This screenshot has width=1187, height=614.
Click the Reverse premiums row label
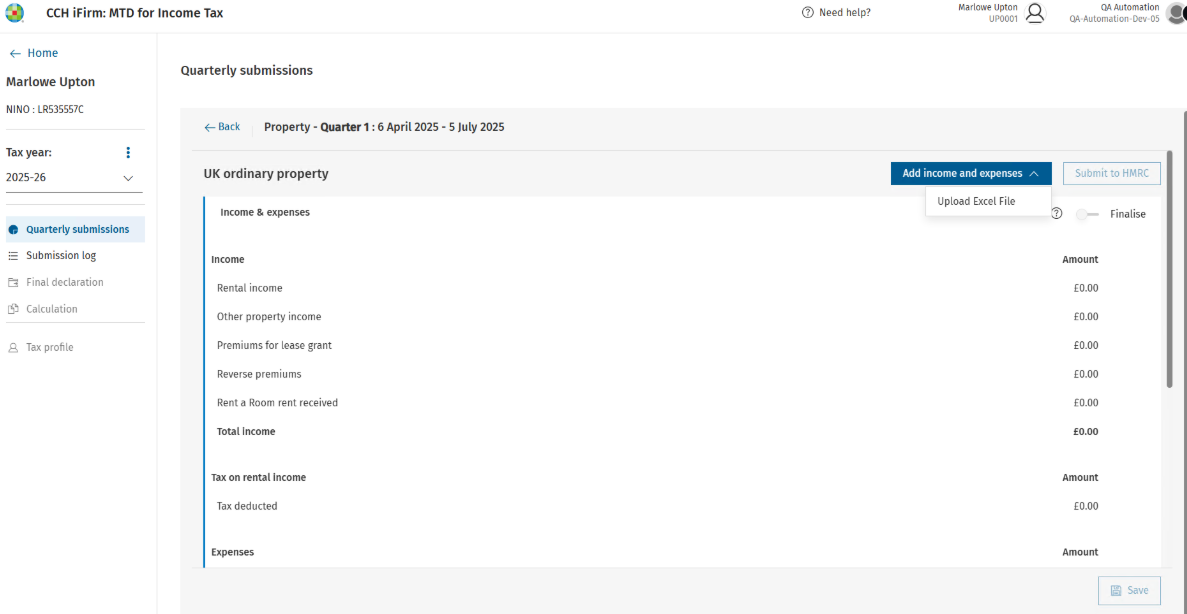pyautogui.click(x=259, y=374)
